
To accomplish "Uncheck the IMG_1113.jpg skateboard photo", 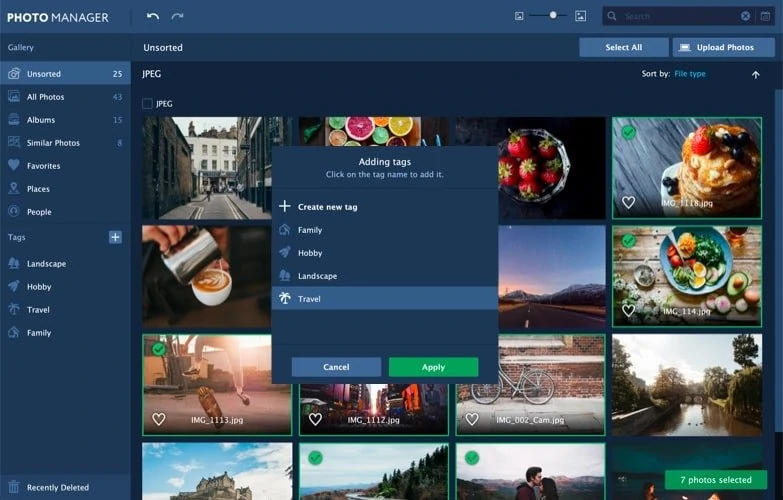I will coord(159,349).
